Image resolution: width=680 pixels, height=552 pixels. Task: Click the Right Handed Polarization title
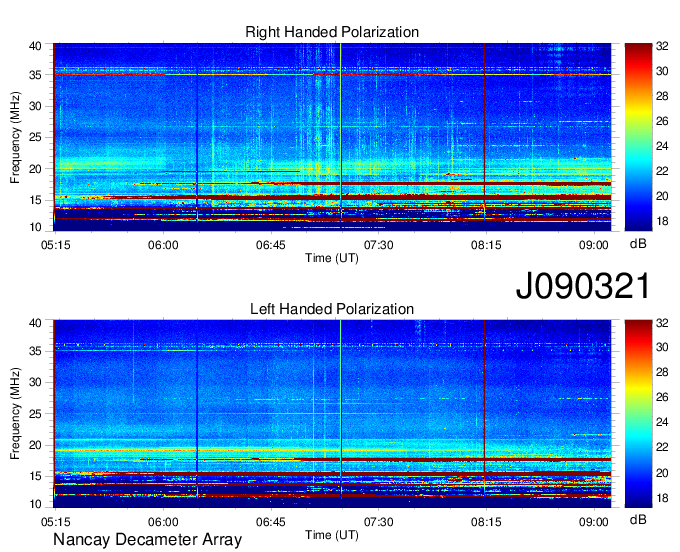click(x=332, y=32)
